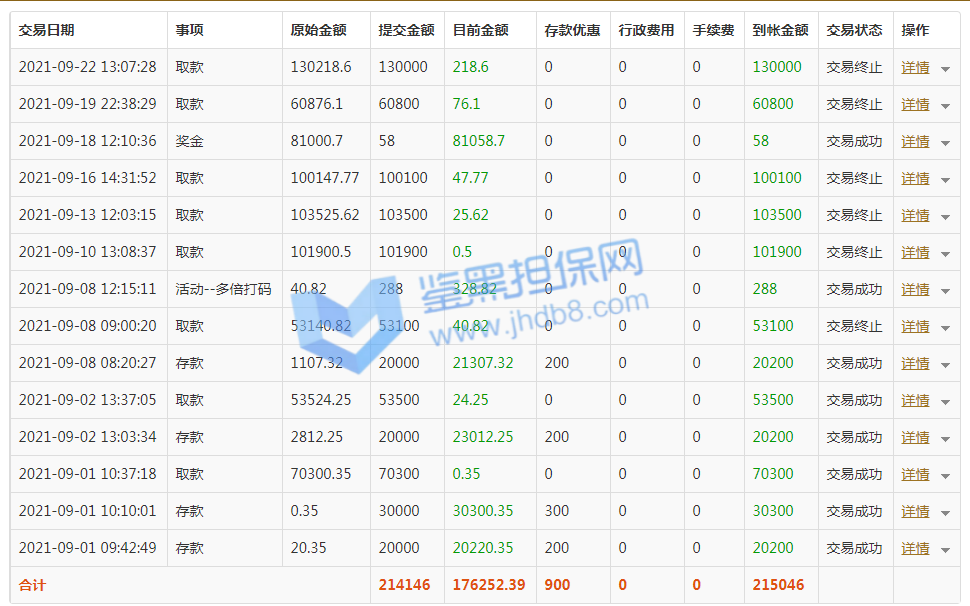Open 详情 for 2021-09-16 14:31:52 withdrawal
The image size is (970, 606).
point(914,178)
